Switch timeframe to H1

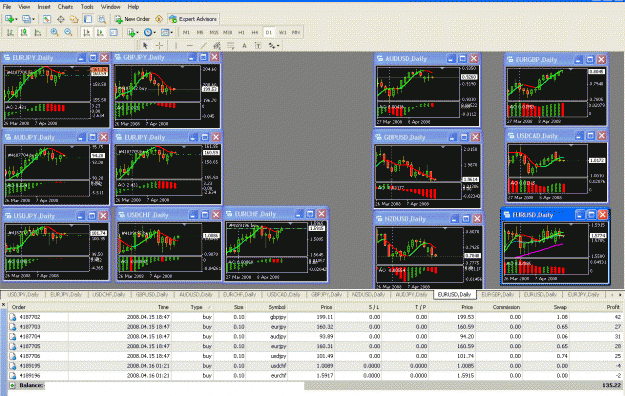click(x=242, y=33)
